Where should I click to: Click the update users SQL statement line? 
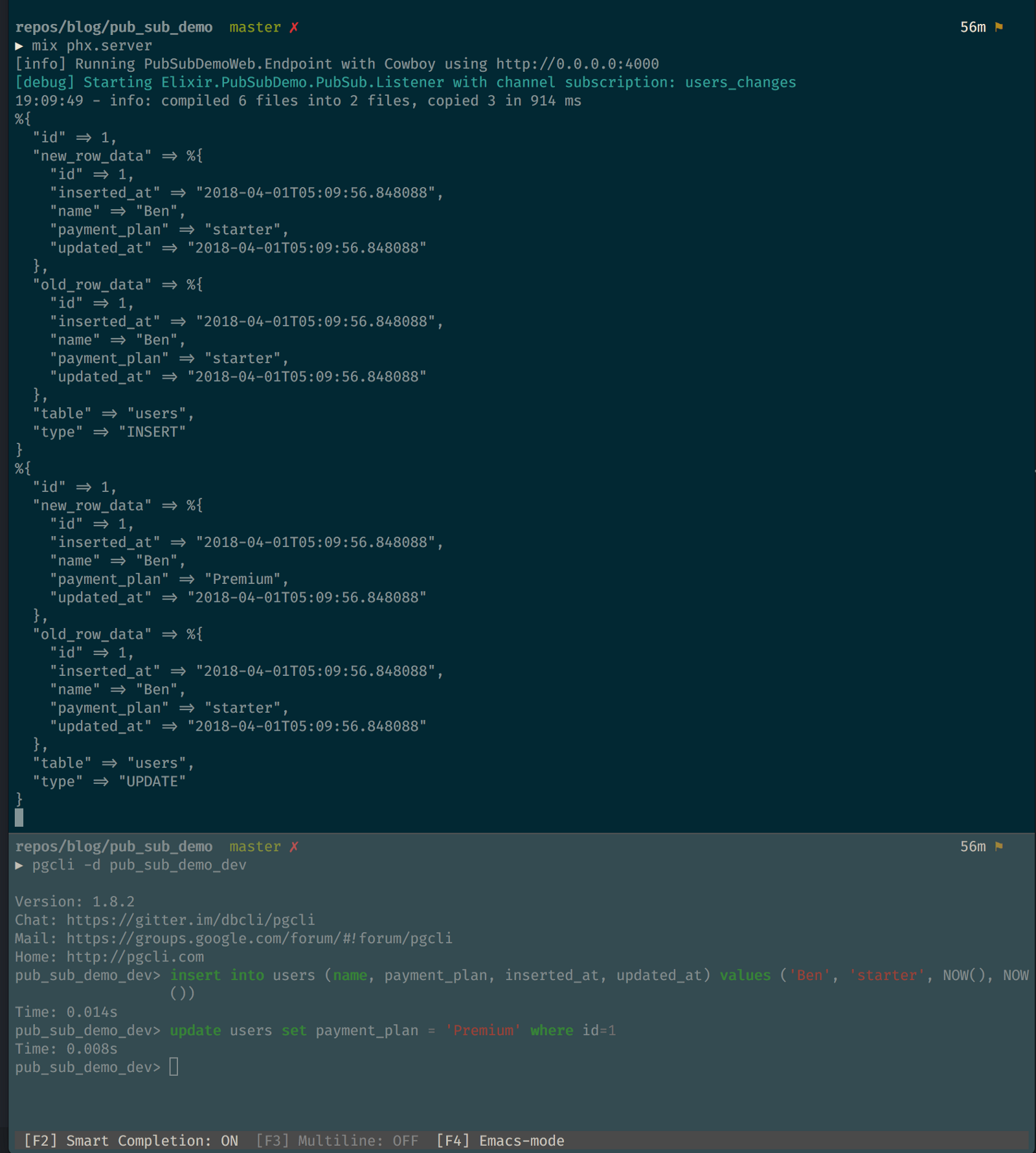[392, 1030]
